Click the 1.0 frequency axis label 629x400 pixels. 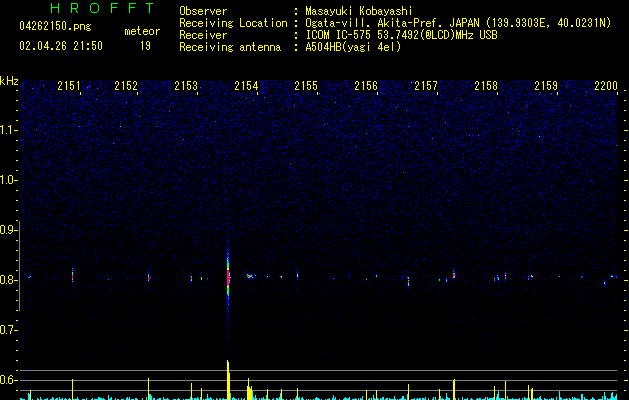coord(8,180)
